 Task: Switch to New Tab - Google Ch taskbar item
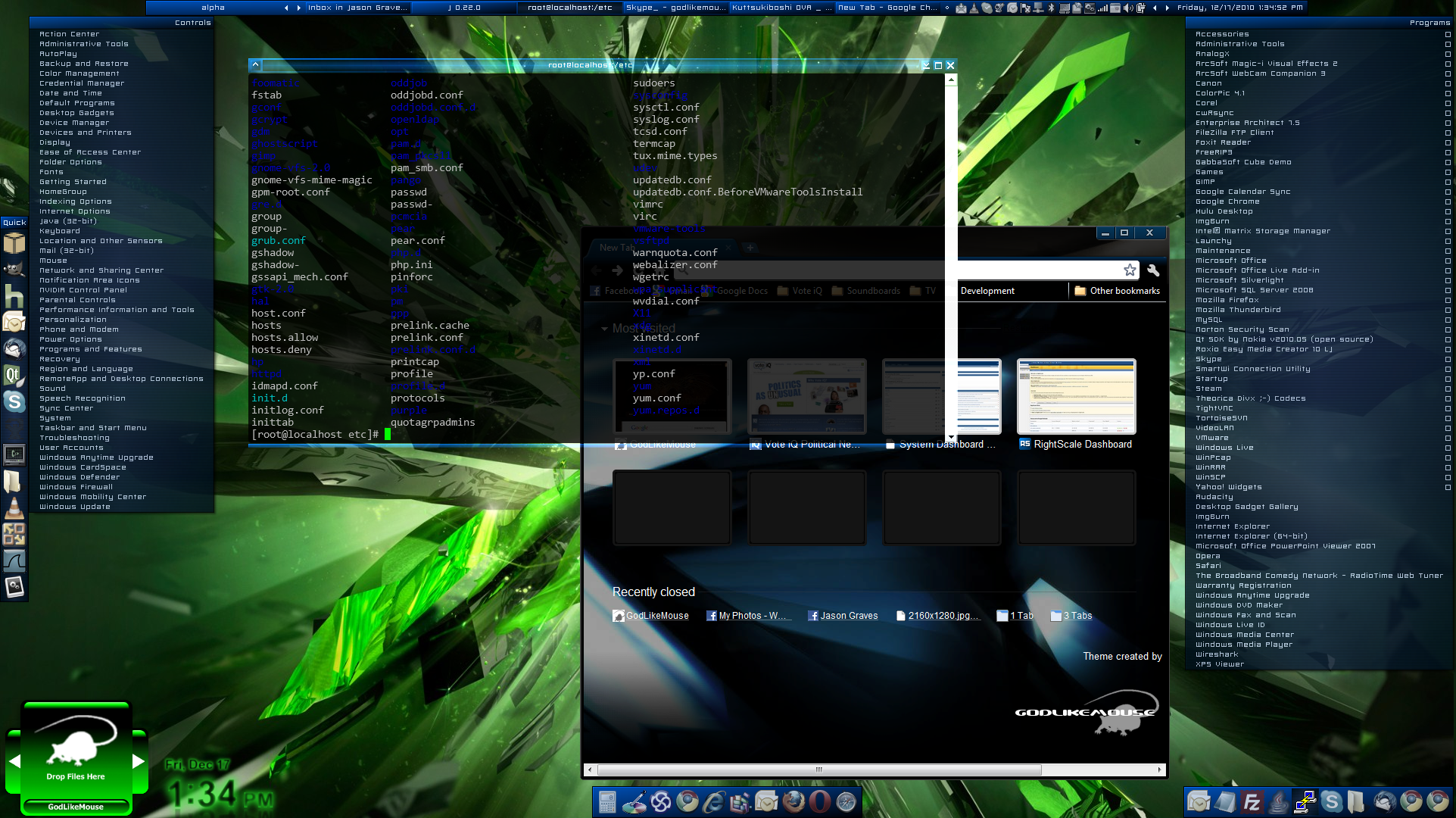coord(887,8)
